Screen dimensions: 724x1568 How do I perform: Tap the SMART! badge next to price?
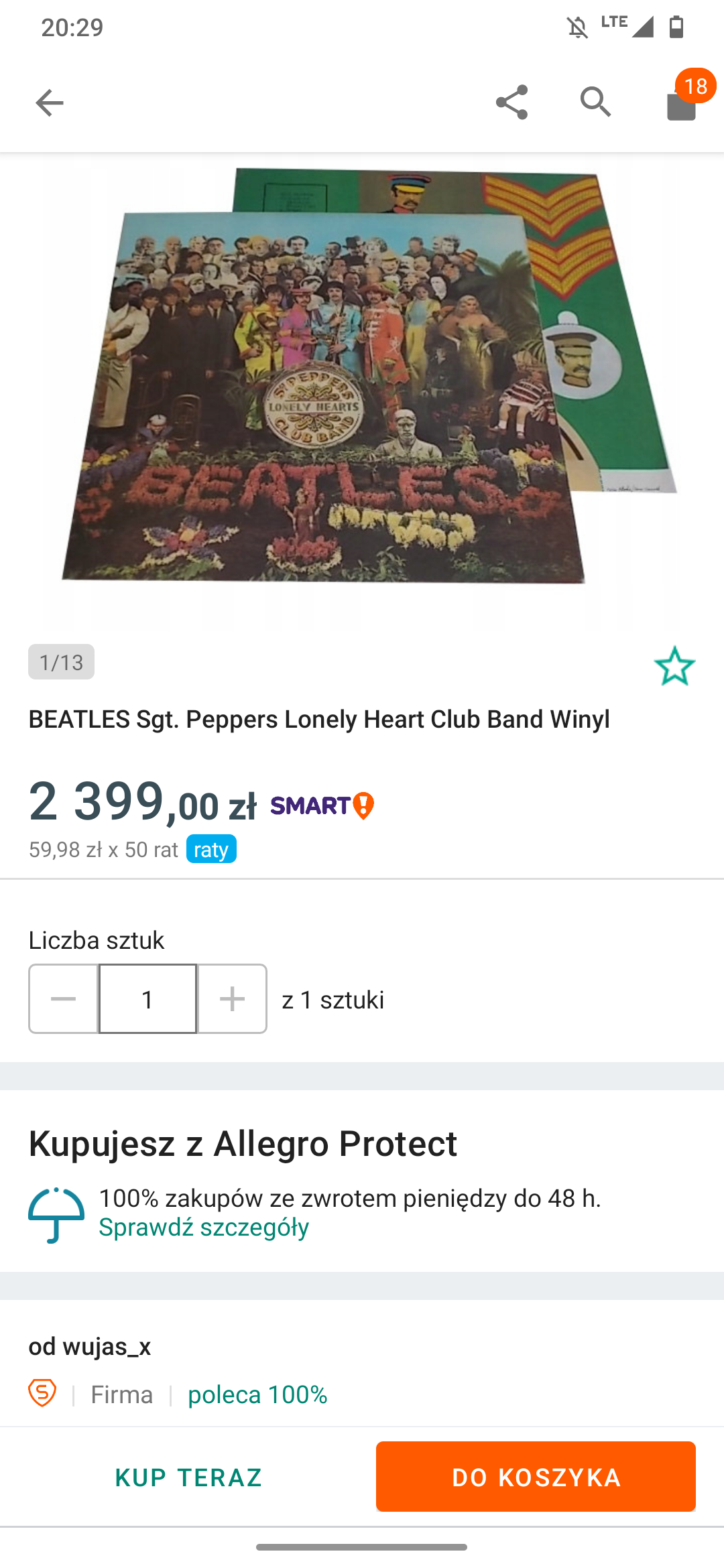(x=322, y=805)
